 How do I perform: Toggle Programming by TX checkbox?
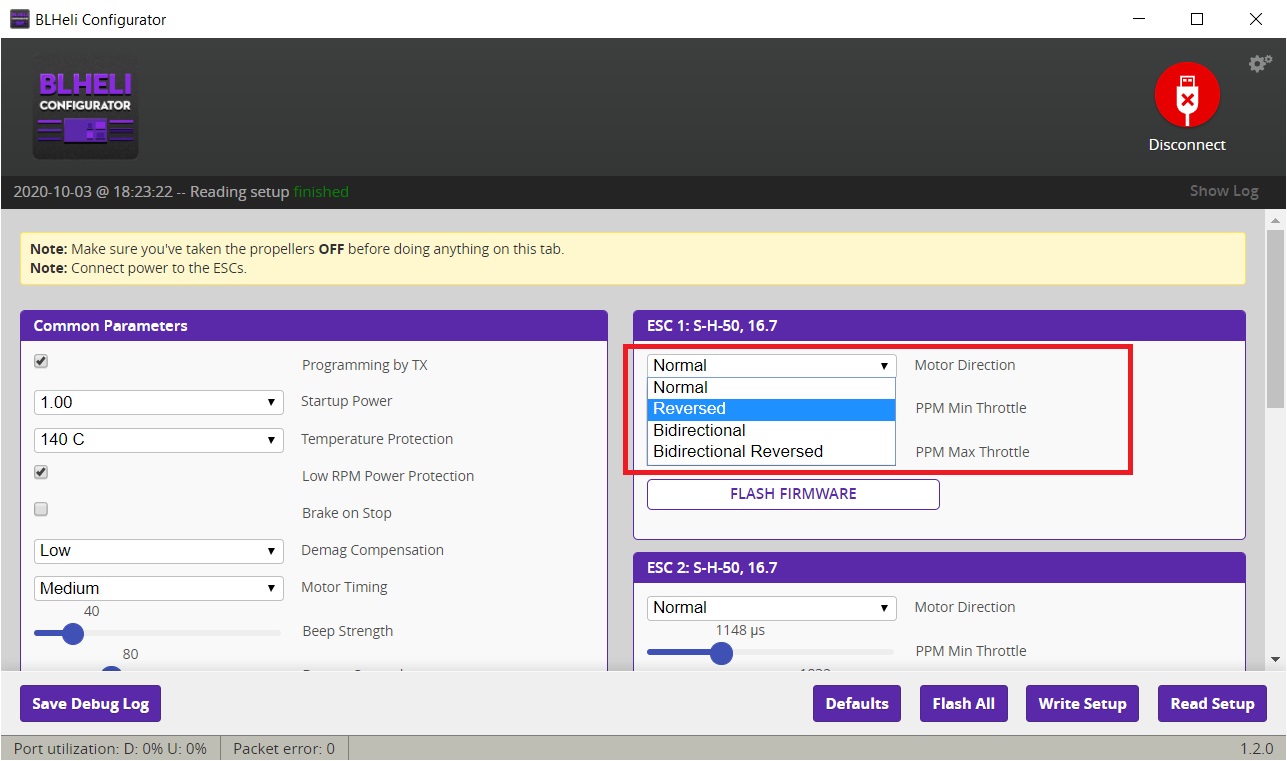(x=41, y=361)
